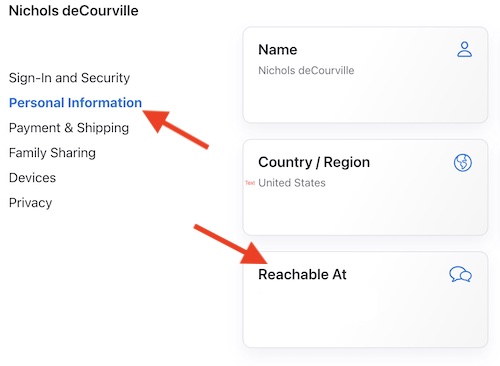Screen dimensions: 500x366
Task: Select Personal Information in sidebar
Action: point(75,103)
